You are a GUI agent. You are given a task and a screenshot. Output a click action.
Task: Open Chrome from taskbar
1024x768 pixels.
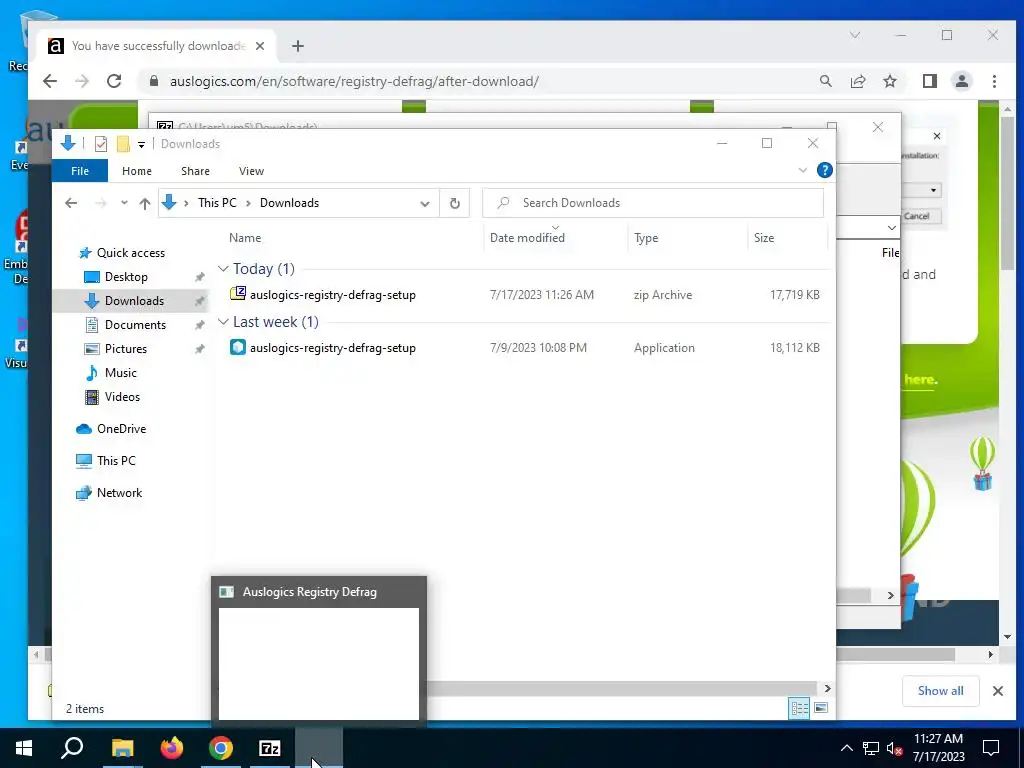[221, 748]
